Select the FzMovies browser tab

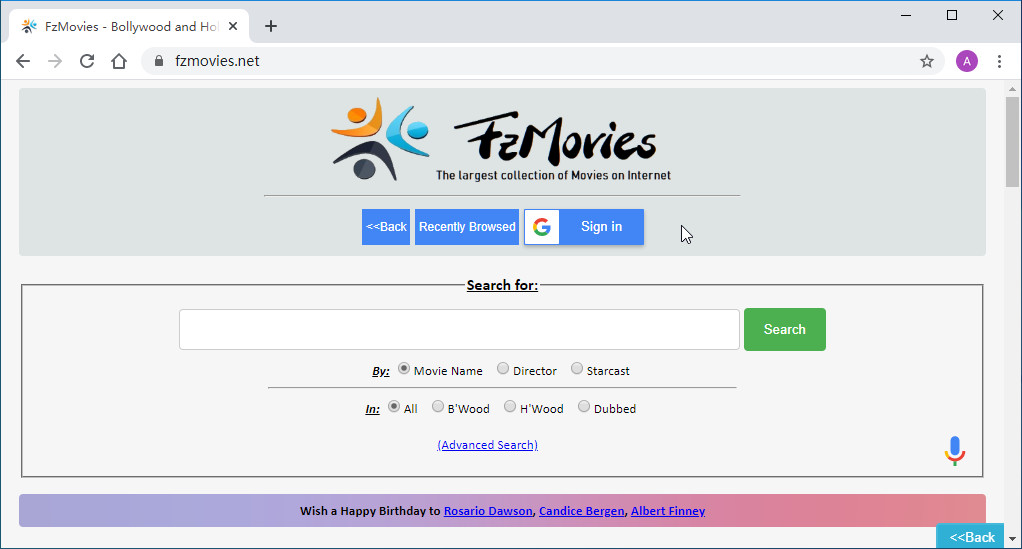(128, 27)
